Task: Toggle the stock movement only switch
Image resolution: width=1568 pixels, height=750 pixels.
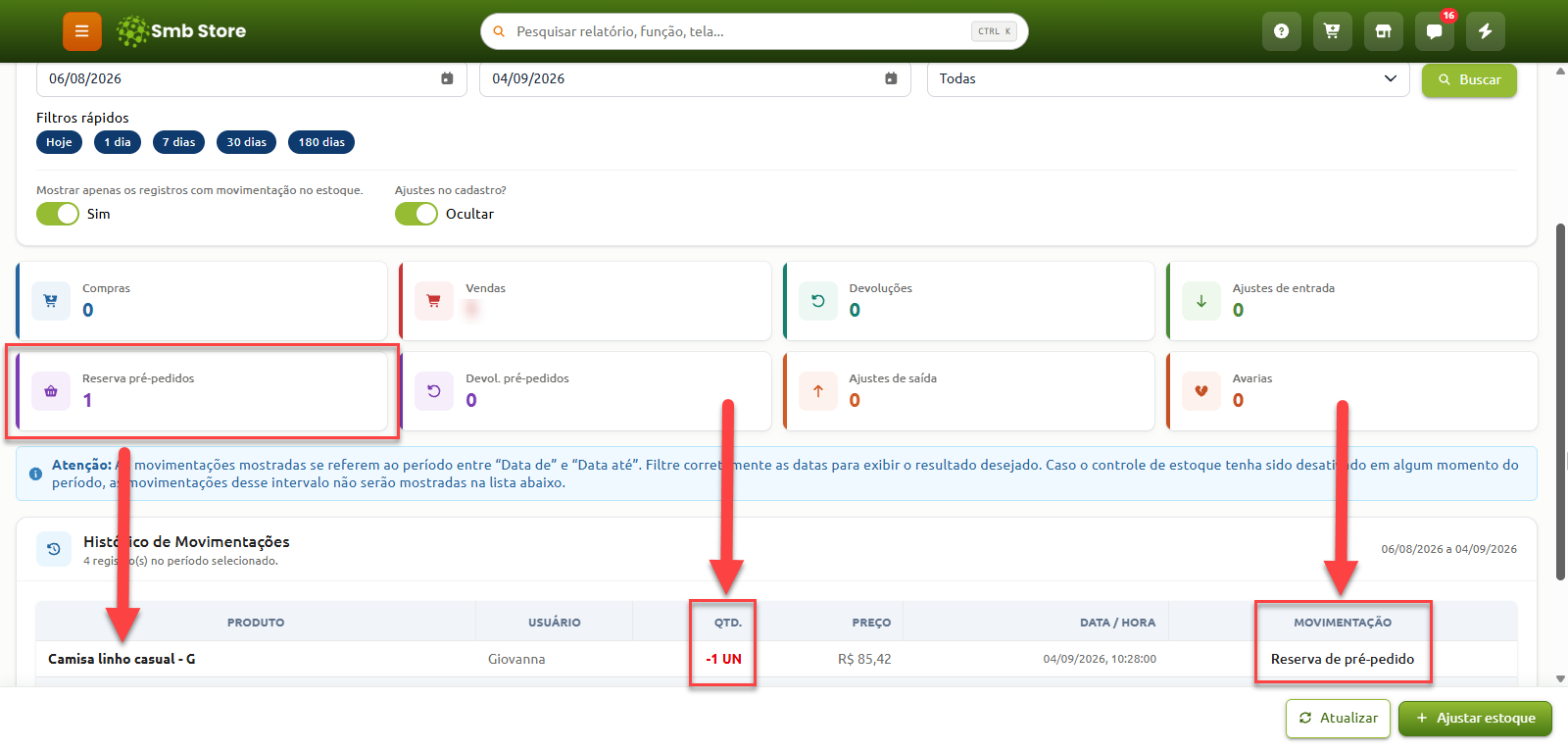Action: click(x=58, y=214)
